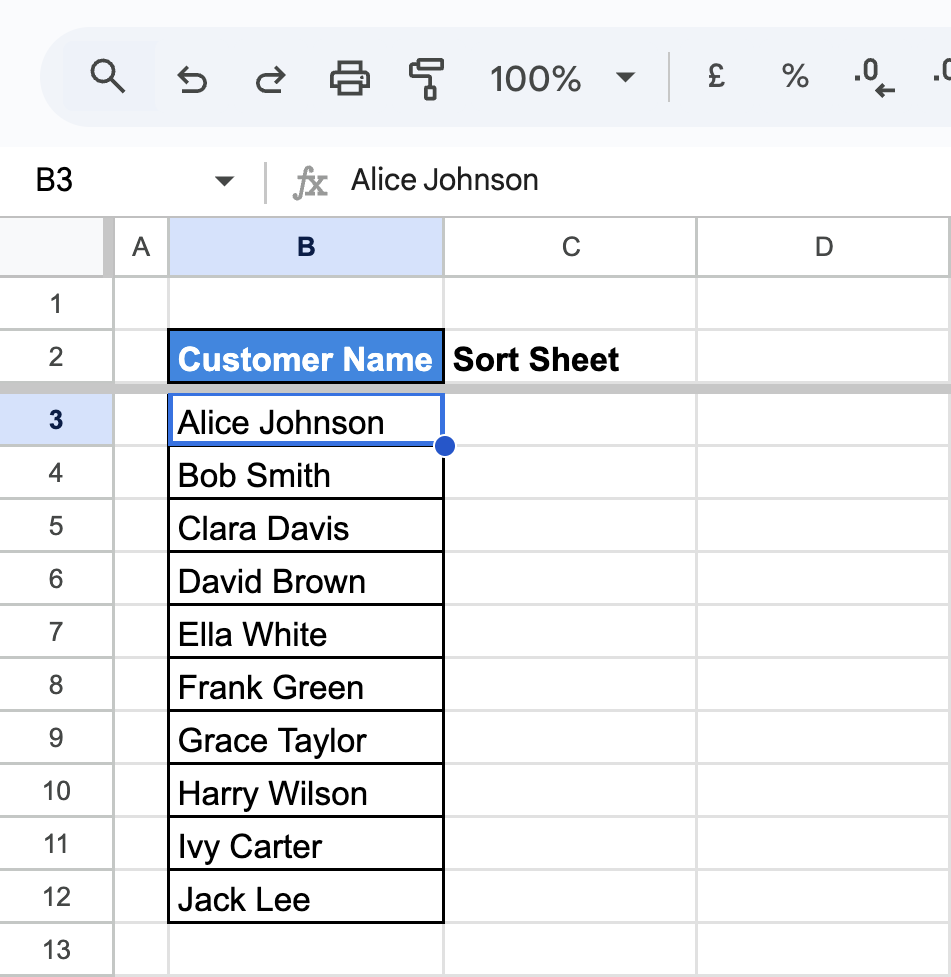
Task: Print the spreadsheet
Action: pos(350,78)
